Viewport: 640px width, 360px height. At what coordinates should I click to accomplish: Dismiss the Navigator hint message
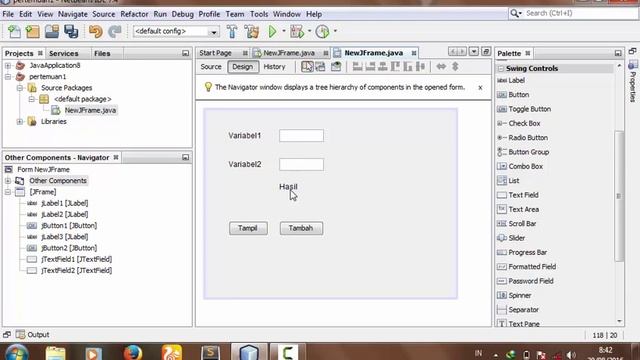pos(480,88)
